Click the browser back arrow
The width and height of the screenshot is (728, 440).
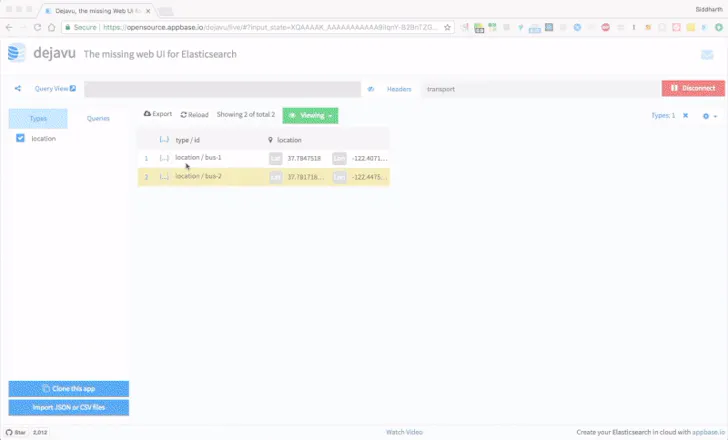[9, 27]
